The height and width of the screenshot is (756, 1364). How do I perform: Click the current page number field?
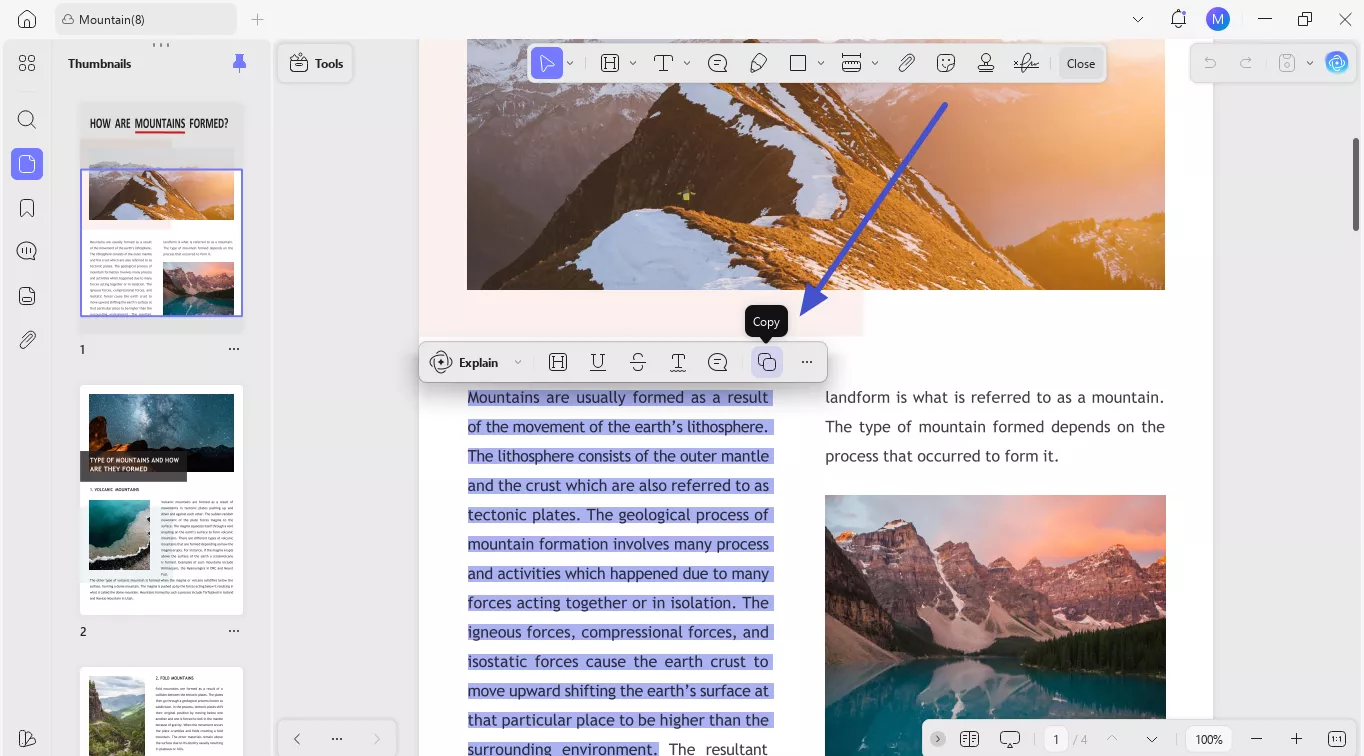pyautogui.click(x=1055, y=739)
